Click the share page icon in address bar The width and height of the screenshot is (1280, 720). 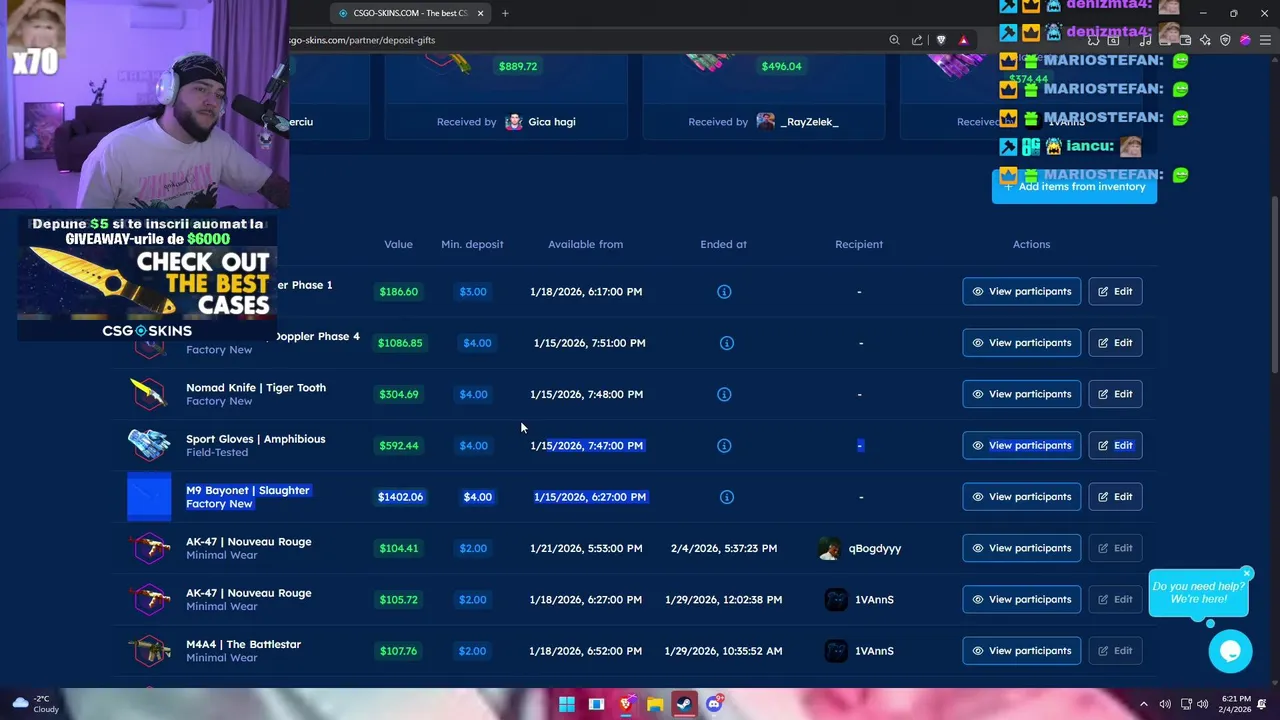coord(917,40)
